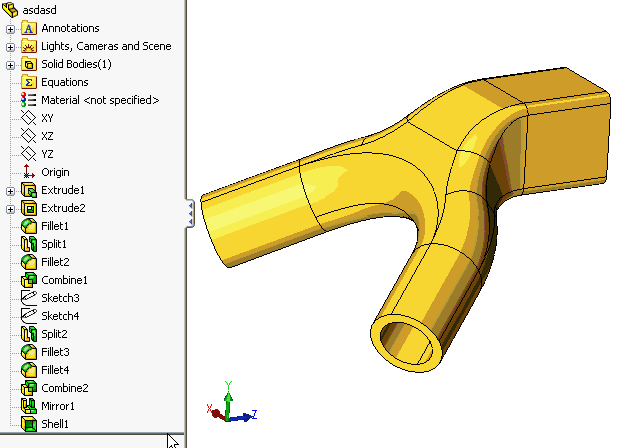The width and height of the screenshot is (628, 448).
Task: Select the 'Split2' label
Action: tap(54, 334)
